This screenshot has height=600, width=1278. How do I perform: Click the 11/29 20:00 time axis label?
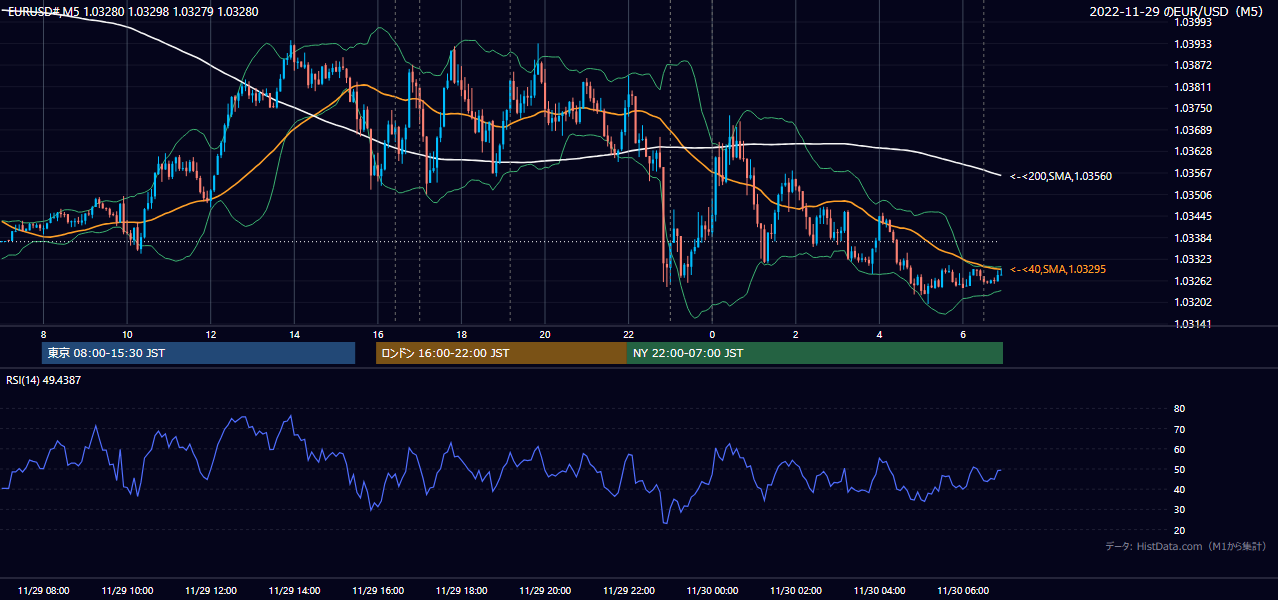tap(545, 591)
